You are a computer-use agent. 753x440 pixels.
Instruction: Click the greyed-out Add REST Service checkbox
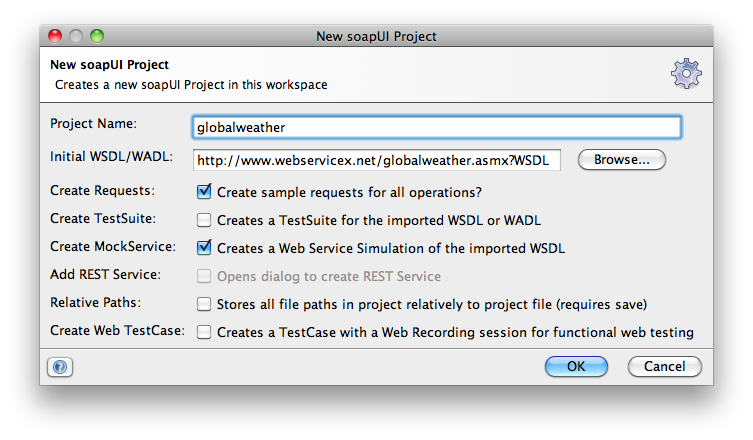[204, 275]
